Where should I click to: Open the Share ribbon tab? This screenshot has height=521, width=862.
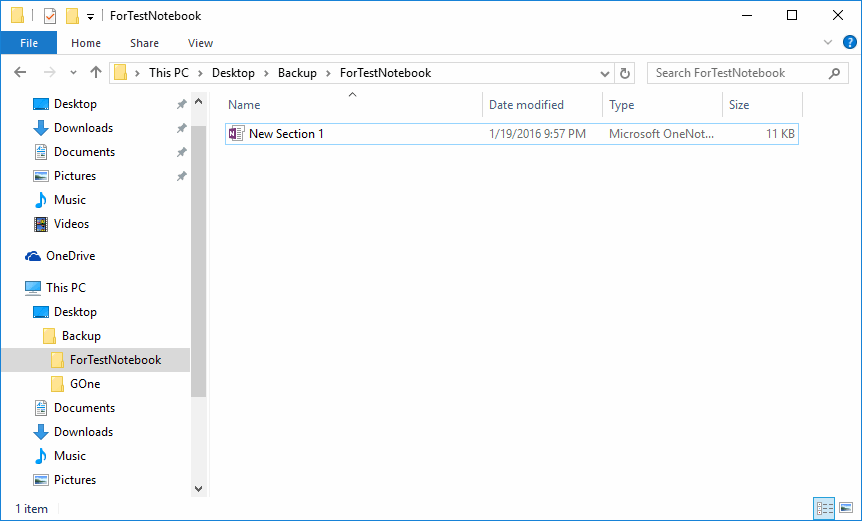(x=144, y=43)
